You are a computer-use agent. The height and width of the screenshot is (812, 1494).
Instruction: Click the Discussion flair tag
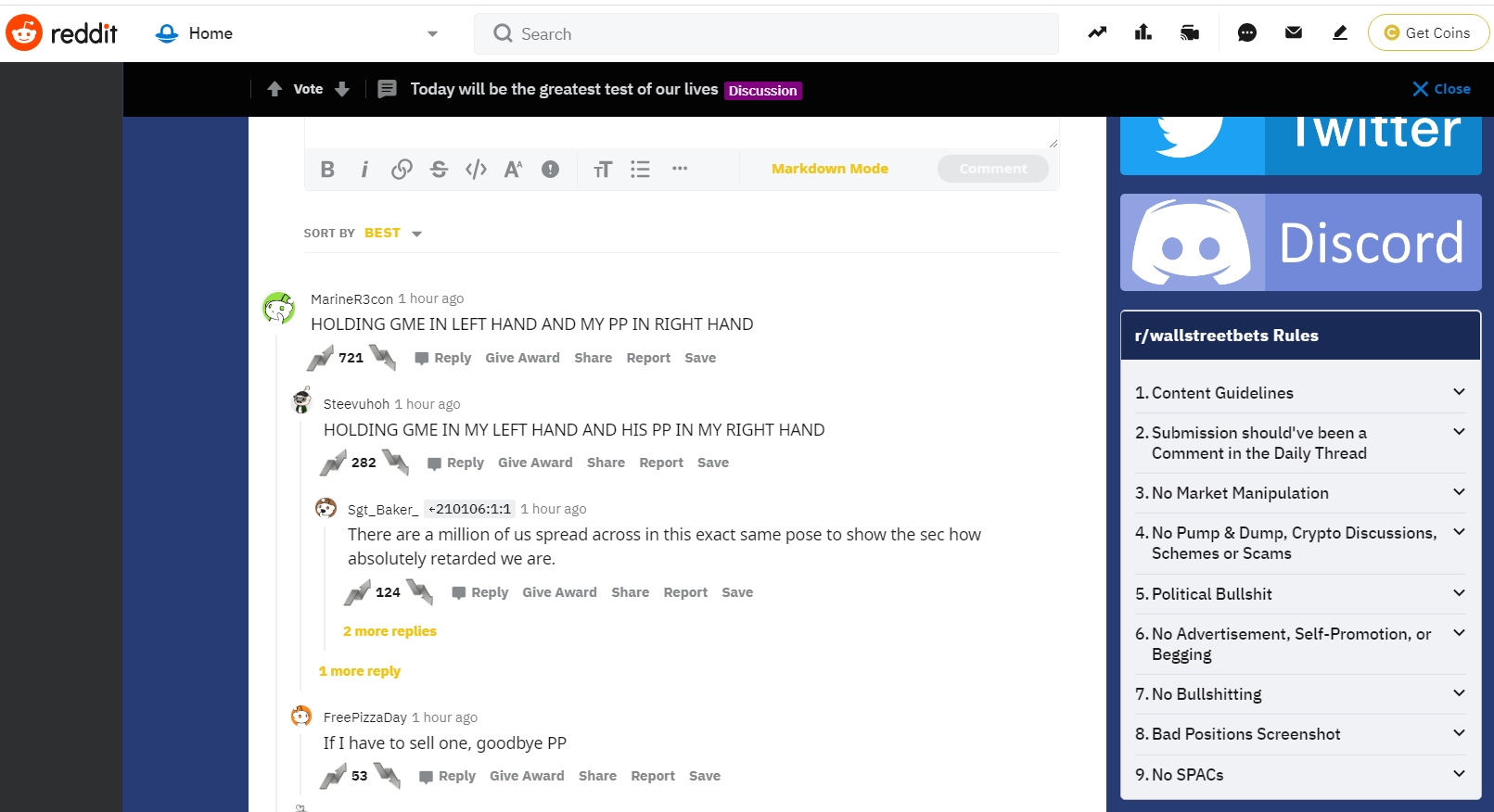763,90
